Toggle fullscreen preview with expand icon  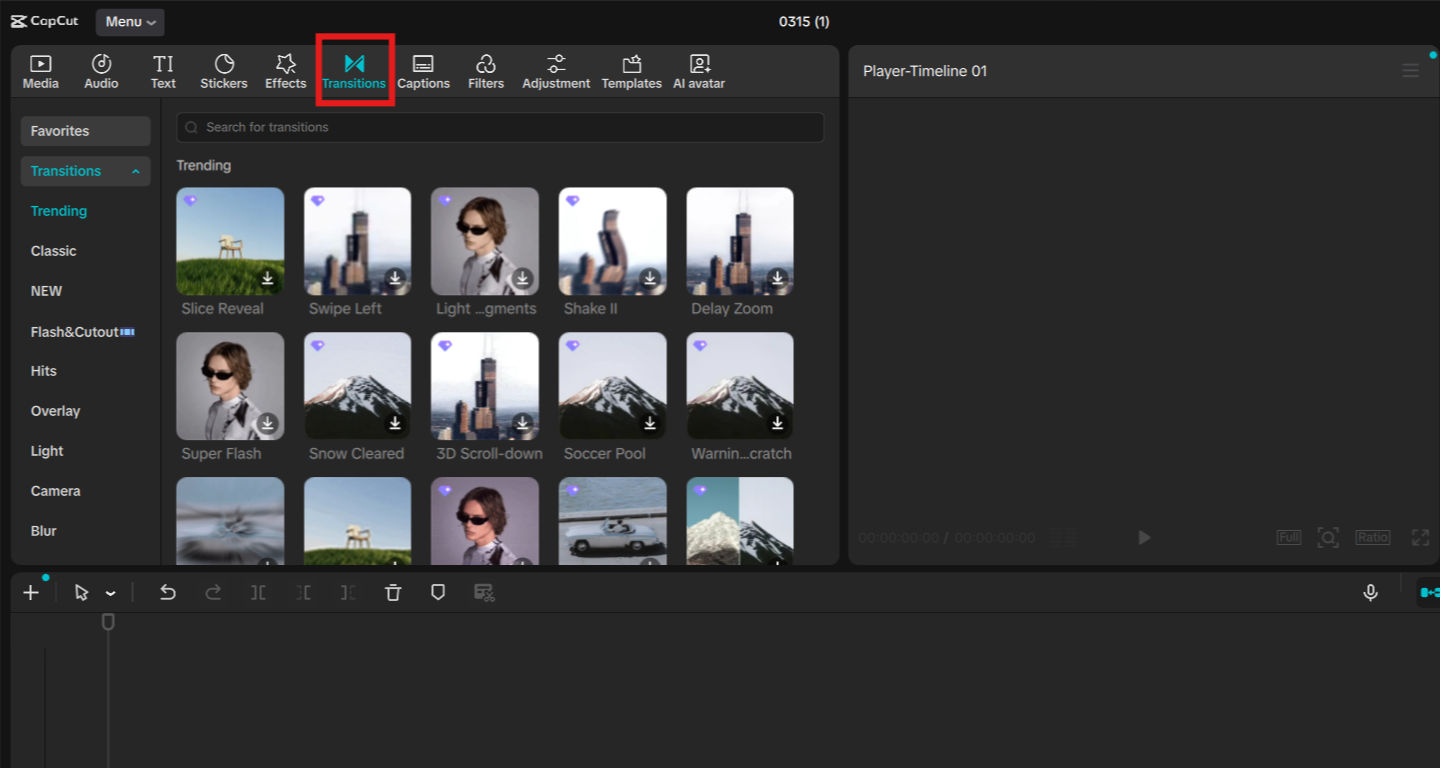point(1421,537)
